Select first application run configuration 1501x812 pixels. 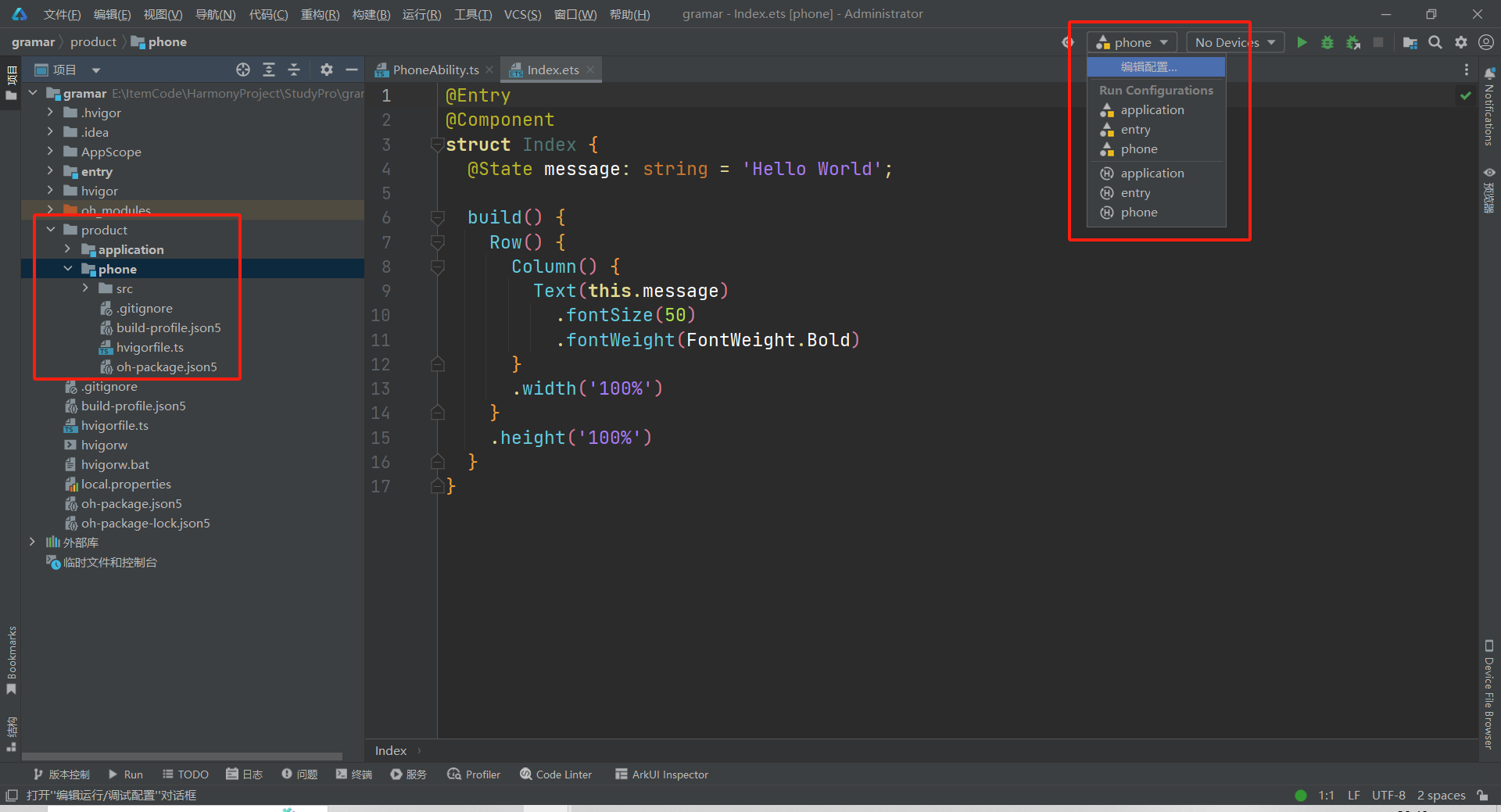click(1155, 110)
